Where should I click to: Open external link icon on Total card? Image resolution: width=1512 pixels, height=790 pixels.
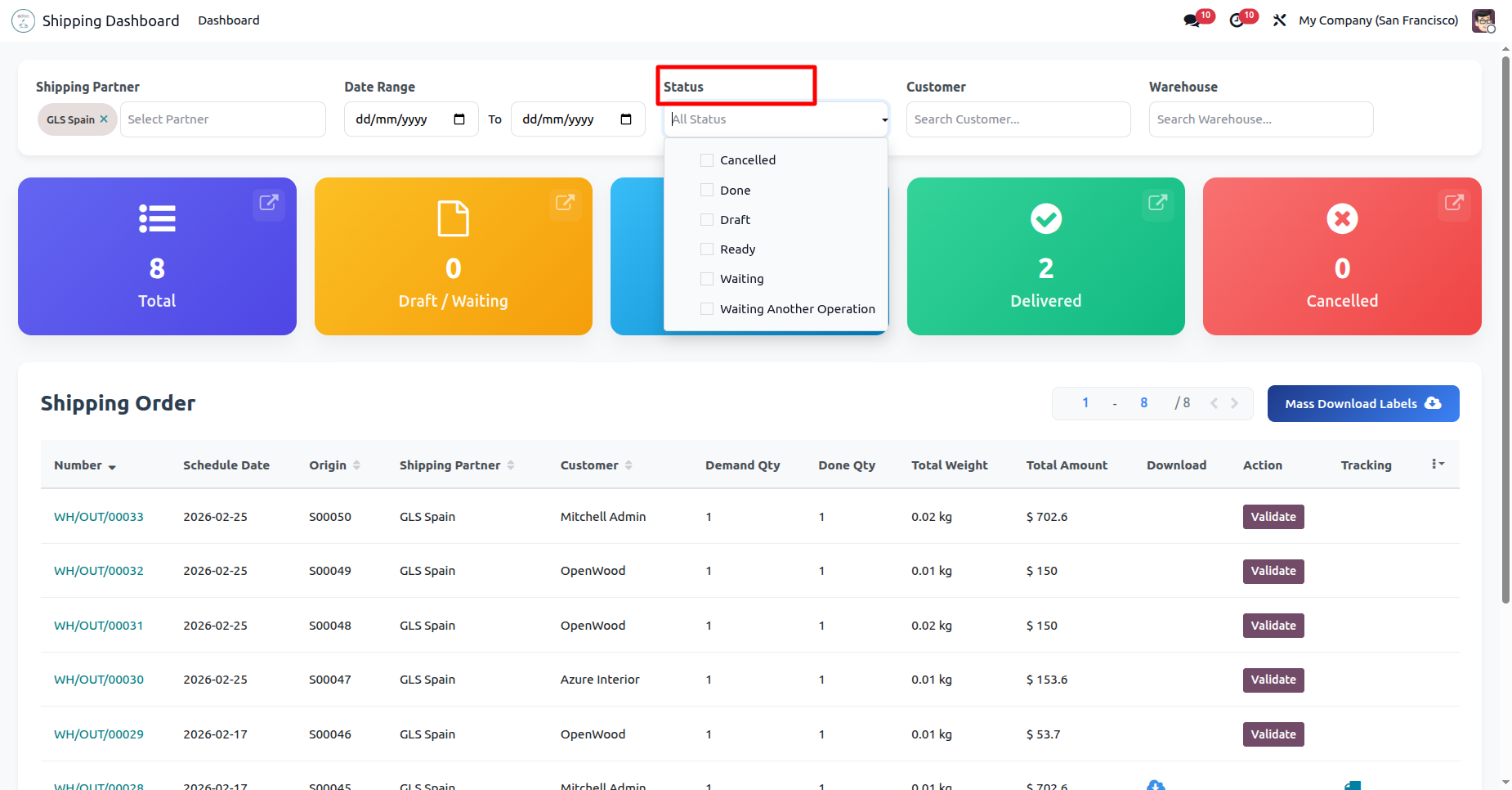[x=269, y=203]
